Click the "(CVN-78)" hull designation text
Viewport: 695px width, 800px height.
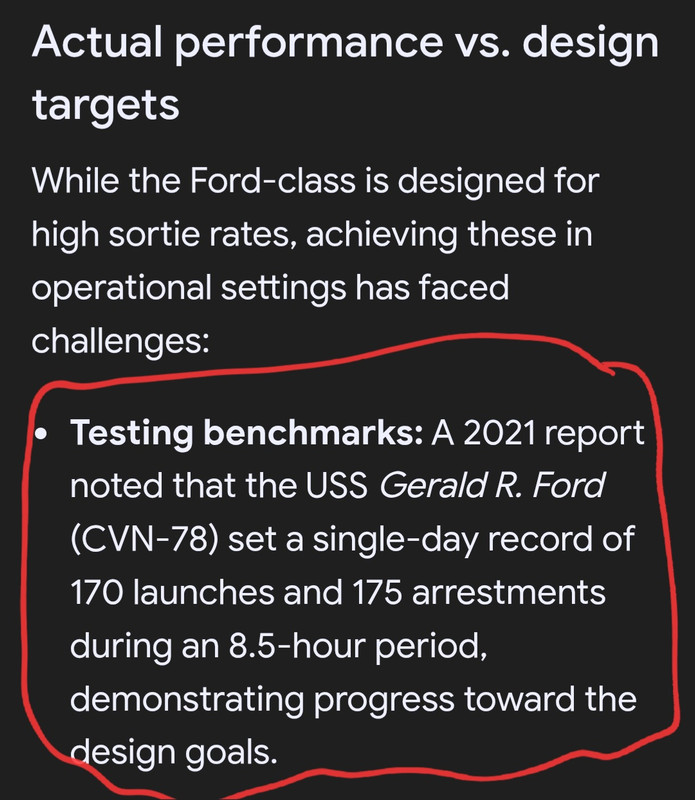144,539
